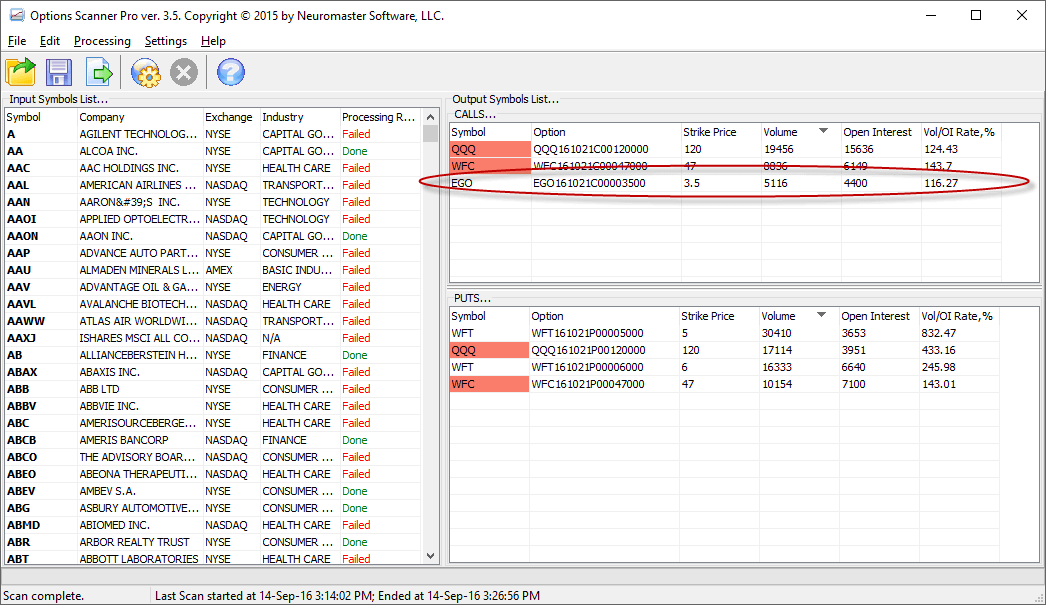The width and height of the screenshot is (1046, 605).
Task: Select the highlighted QQQ symbol in PUTS
Action: coord(489,350)
